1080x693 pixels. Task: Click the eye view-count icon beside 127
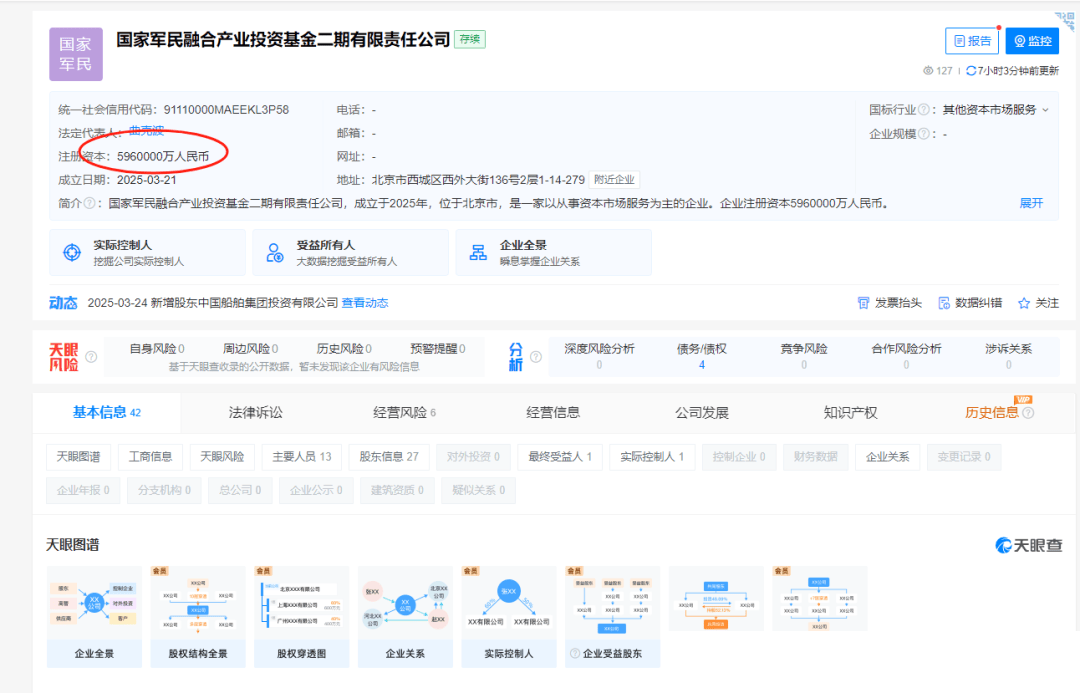point(928,70)
